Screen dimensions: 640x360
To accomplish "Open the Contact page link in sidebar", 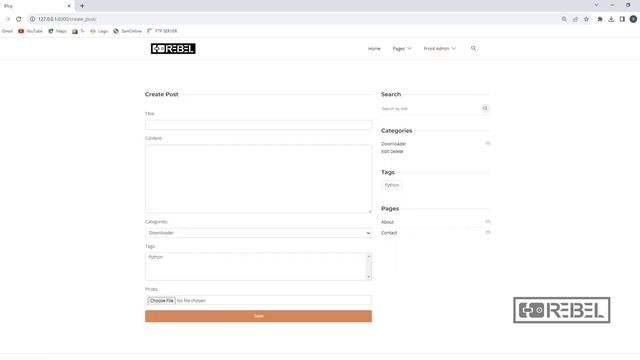I will (x=389, y=233).
